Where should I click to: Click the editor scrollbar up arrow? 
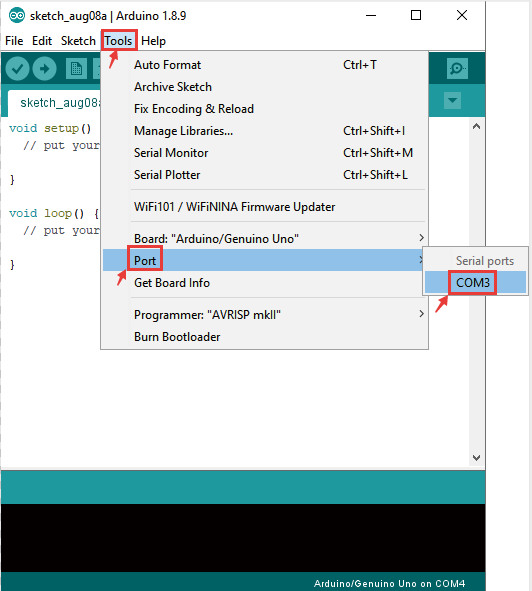476,126
